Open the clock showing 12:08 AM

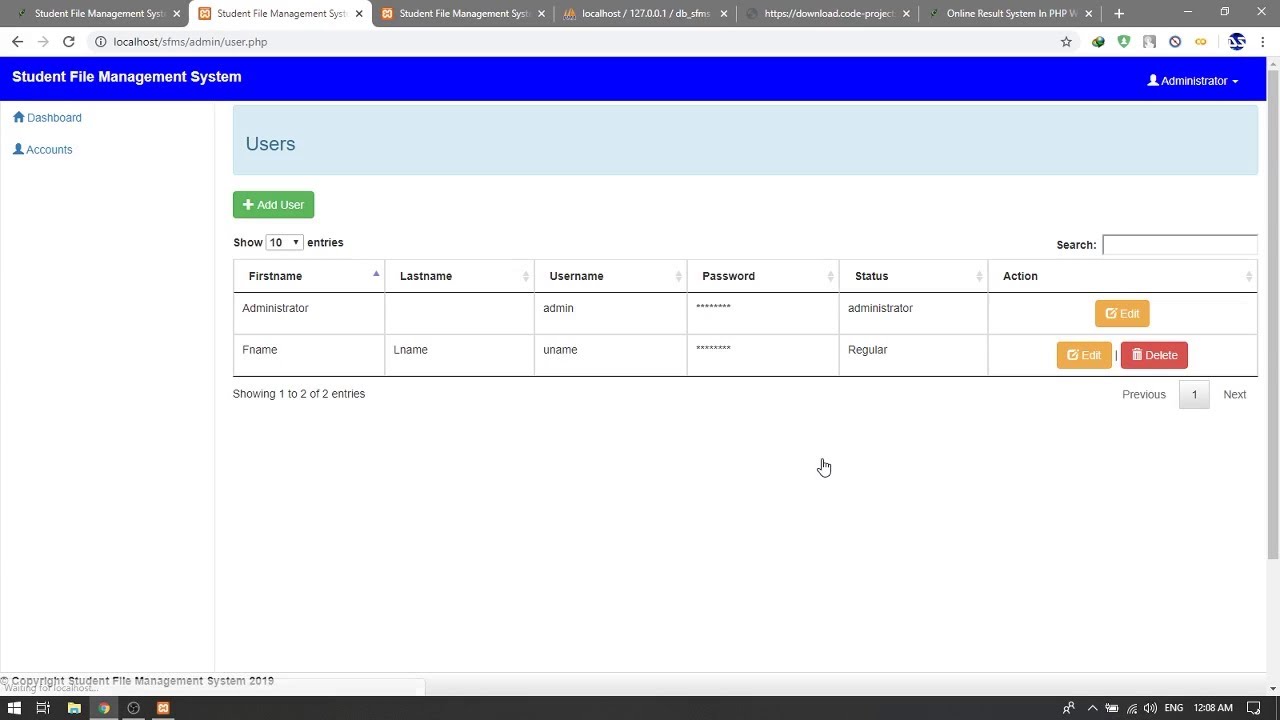(x=1213, y=708)
